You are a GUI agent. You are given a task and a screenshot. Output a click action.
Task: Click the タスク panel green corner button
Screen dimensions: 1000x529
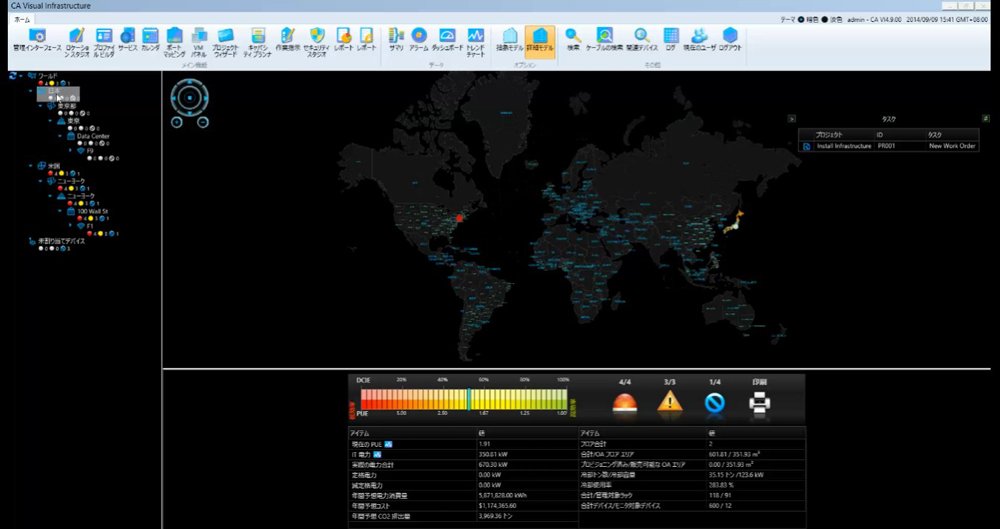[986, 118]
